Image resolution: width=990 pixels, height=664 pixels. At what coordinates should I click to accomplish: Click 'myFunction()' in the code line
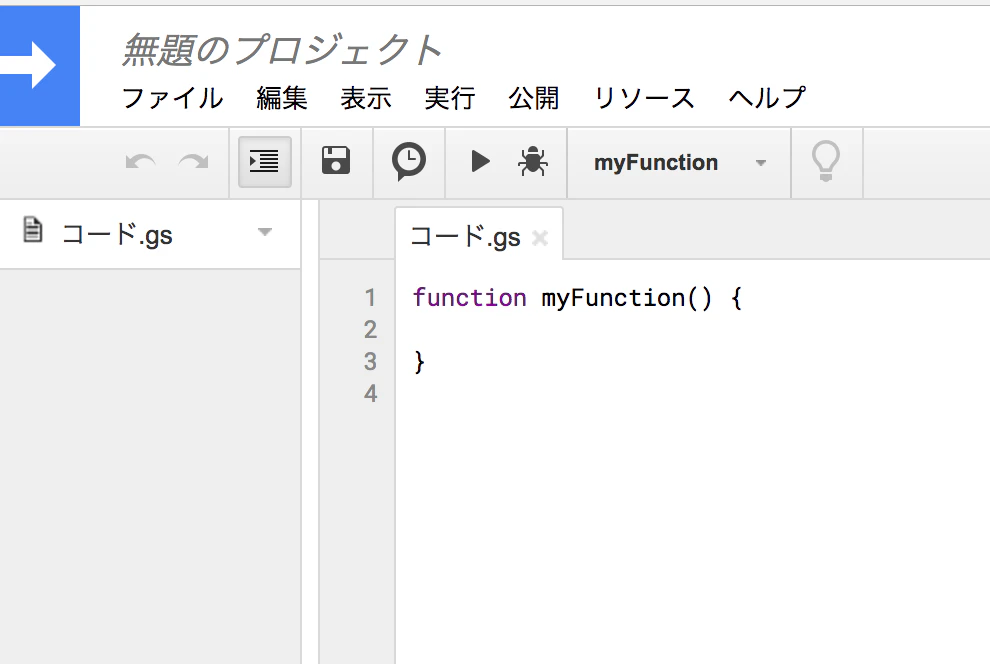point(627,298)
